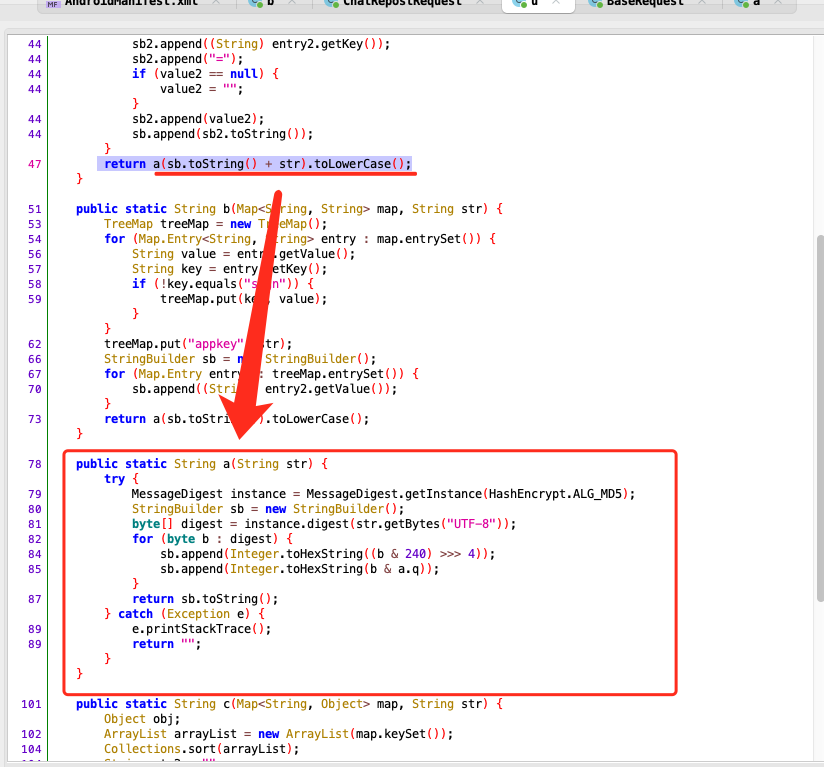Click 'map.entrySet()' on line 54
The height and width of the screenshot is (767, 824).
click(426, 240)
